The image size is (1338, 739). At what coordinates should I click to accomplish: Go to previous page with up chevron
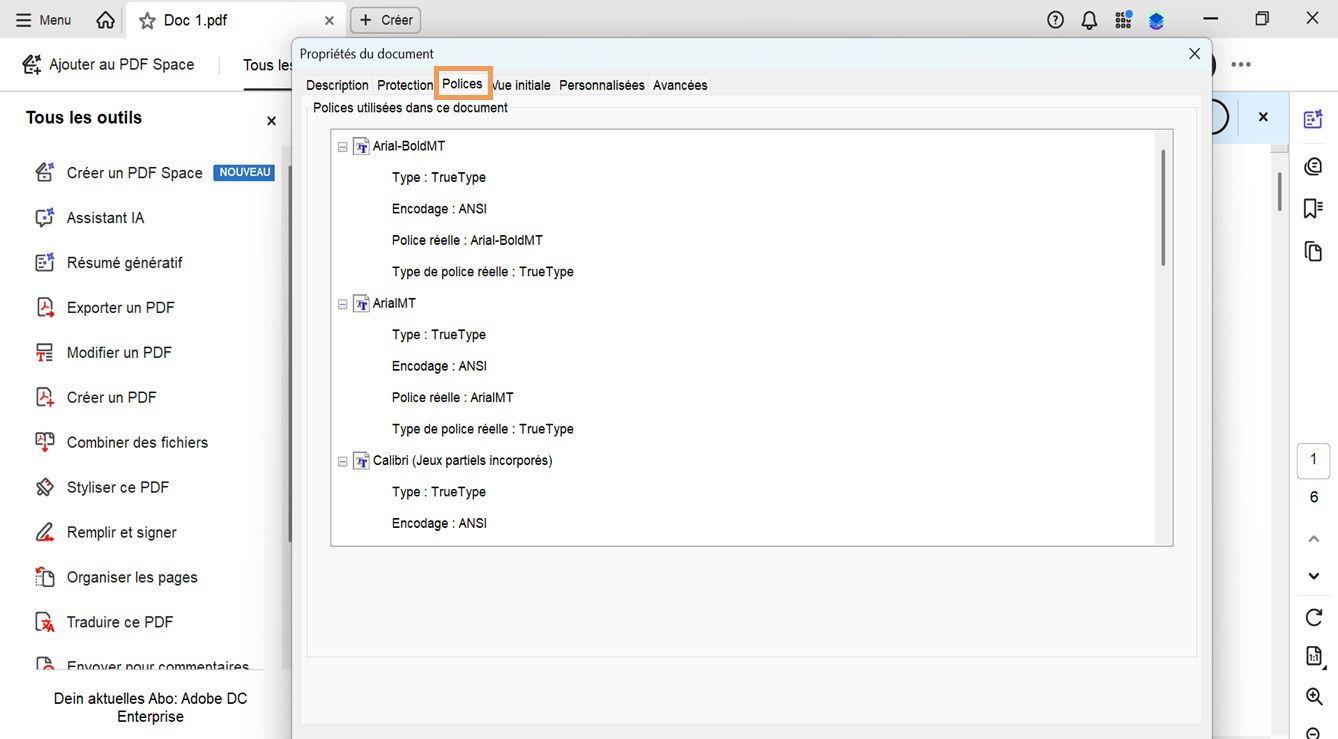(x=1314, y=539)
